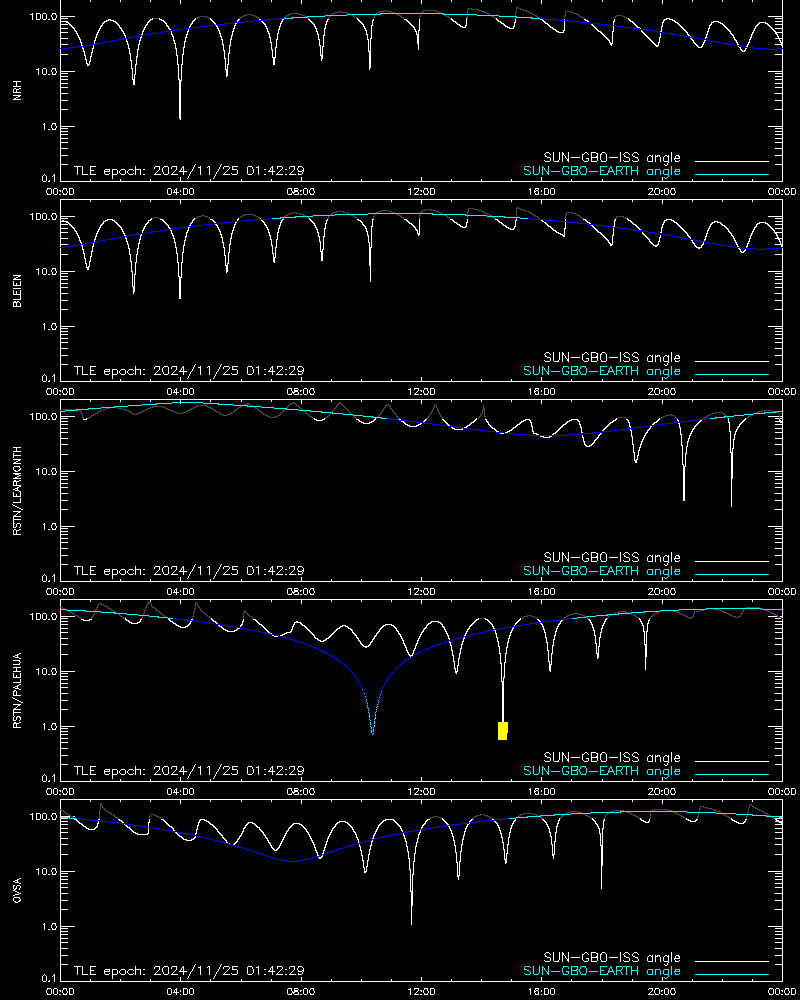The height and width of the screenshot is (1000, 800).
Task: Click SUN-GBO-EARTH angle legend in RSTN/PALEHUA plot
Action: pyautogui.click(x=602, y=770)
